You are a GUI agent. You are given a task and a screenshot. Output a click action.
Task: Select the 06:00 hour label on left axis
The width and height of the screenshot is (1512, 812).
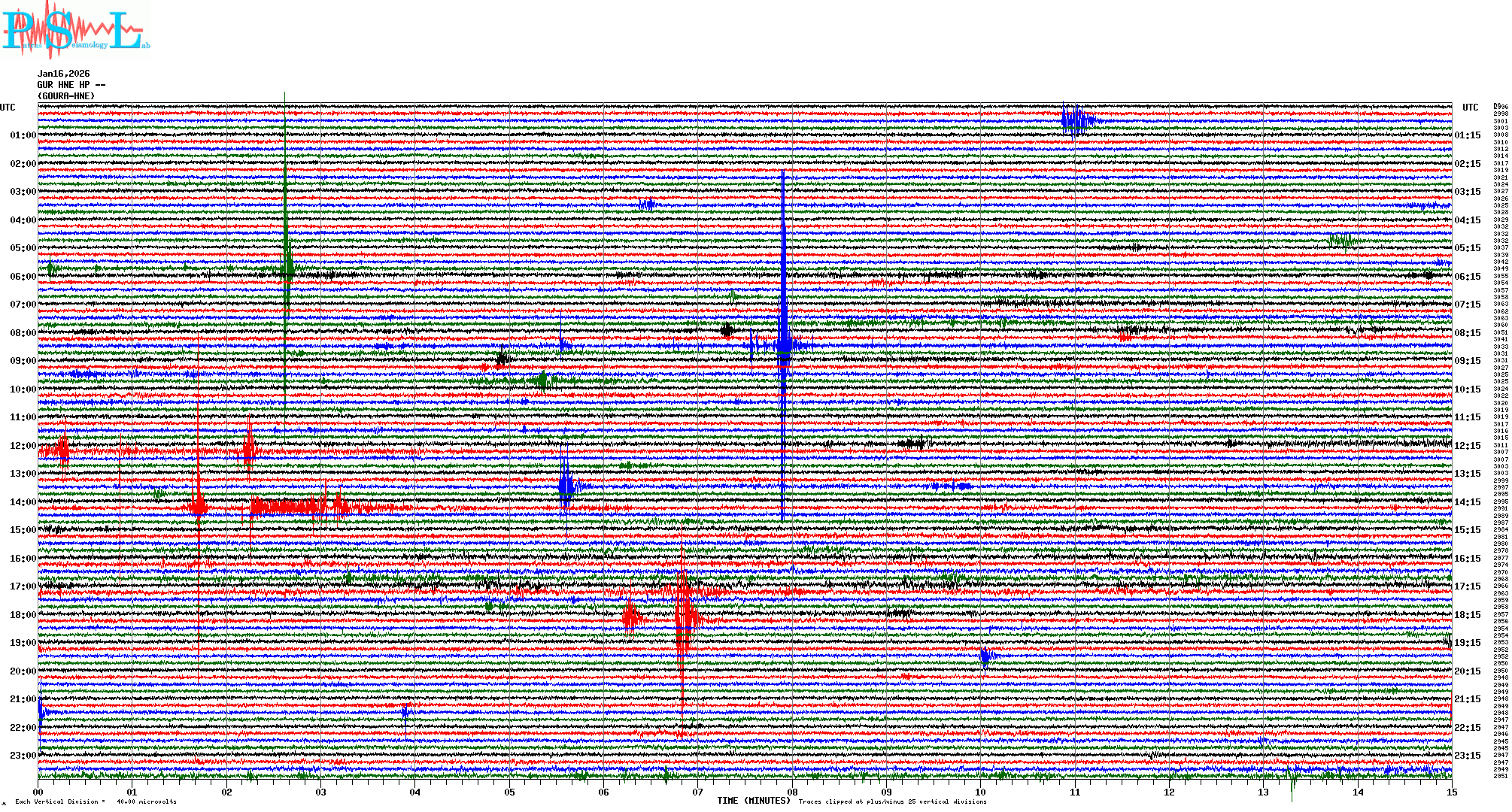[23, 277]
